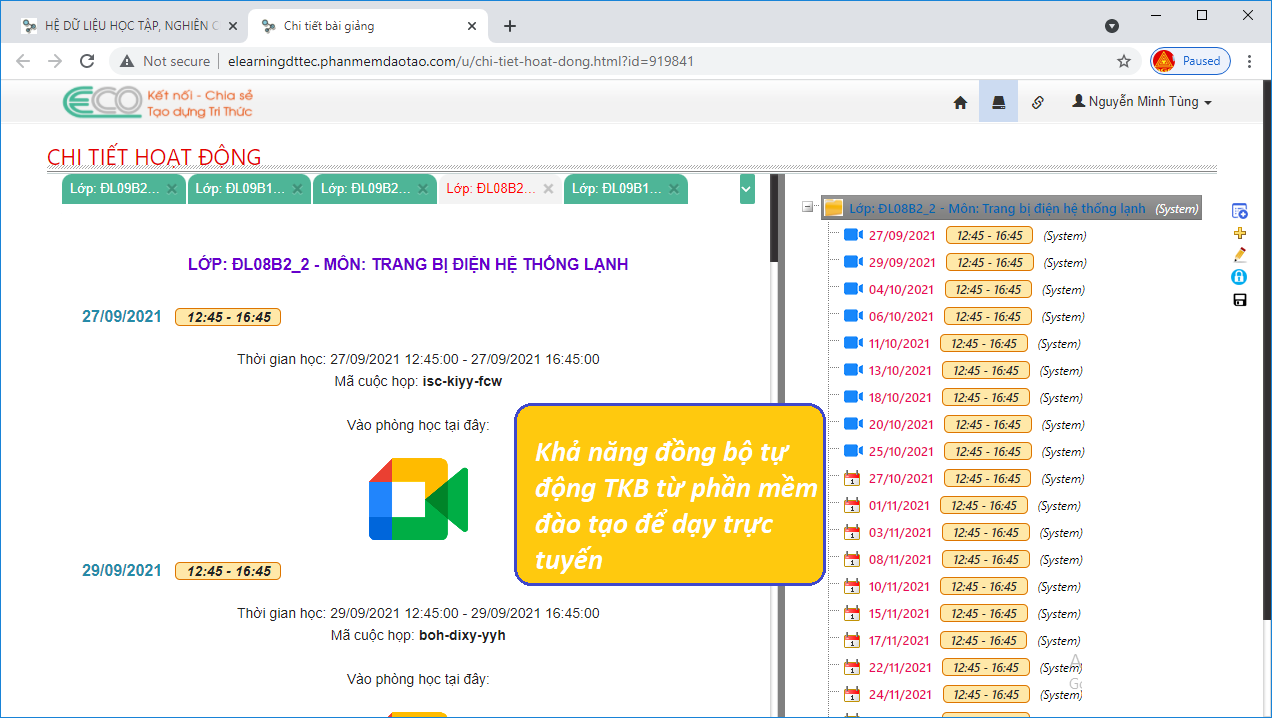Click the blue lock icon
1272x718 pixels.
(x=1240, y=277)
